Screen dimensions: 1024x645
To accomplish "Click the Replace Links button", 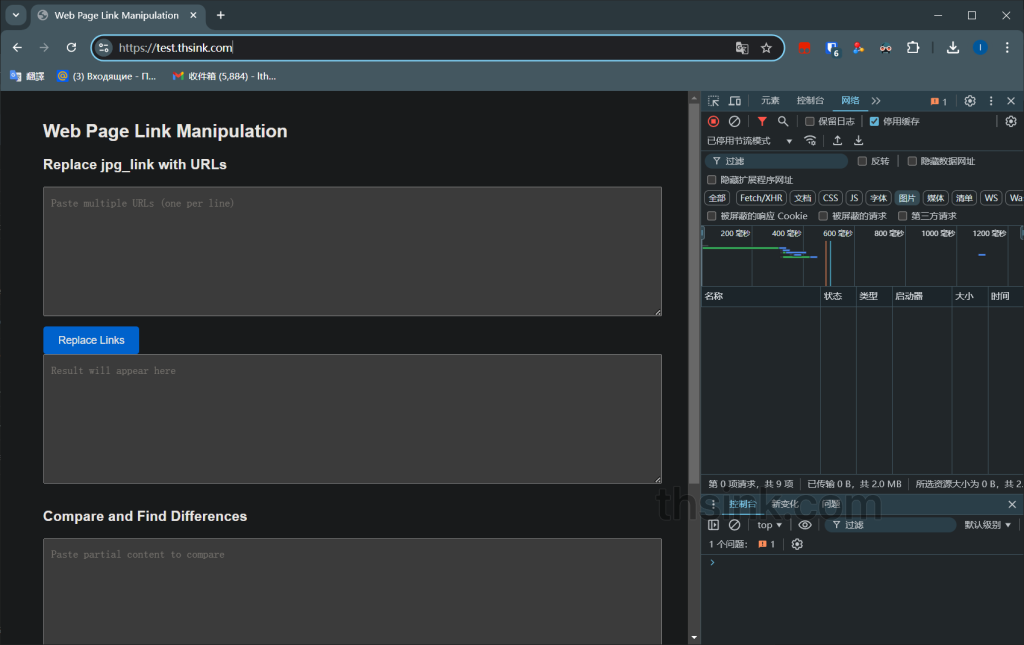I will (91, 340).
